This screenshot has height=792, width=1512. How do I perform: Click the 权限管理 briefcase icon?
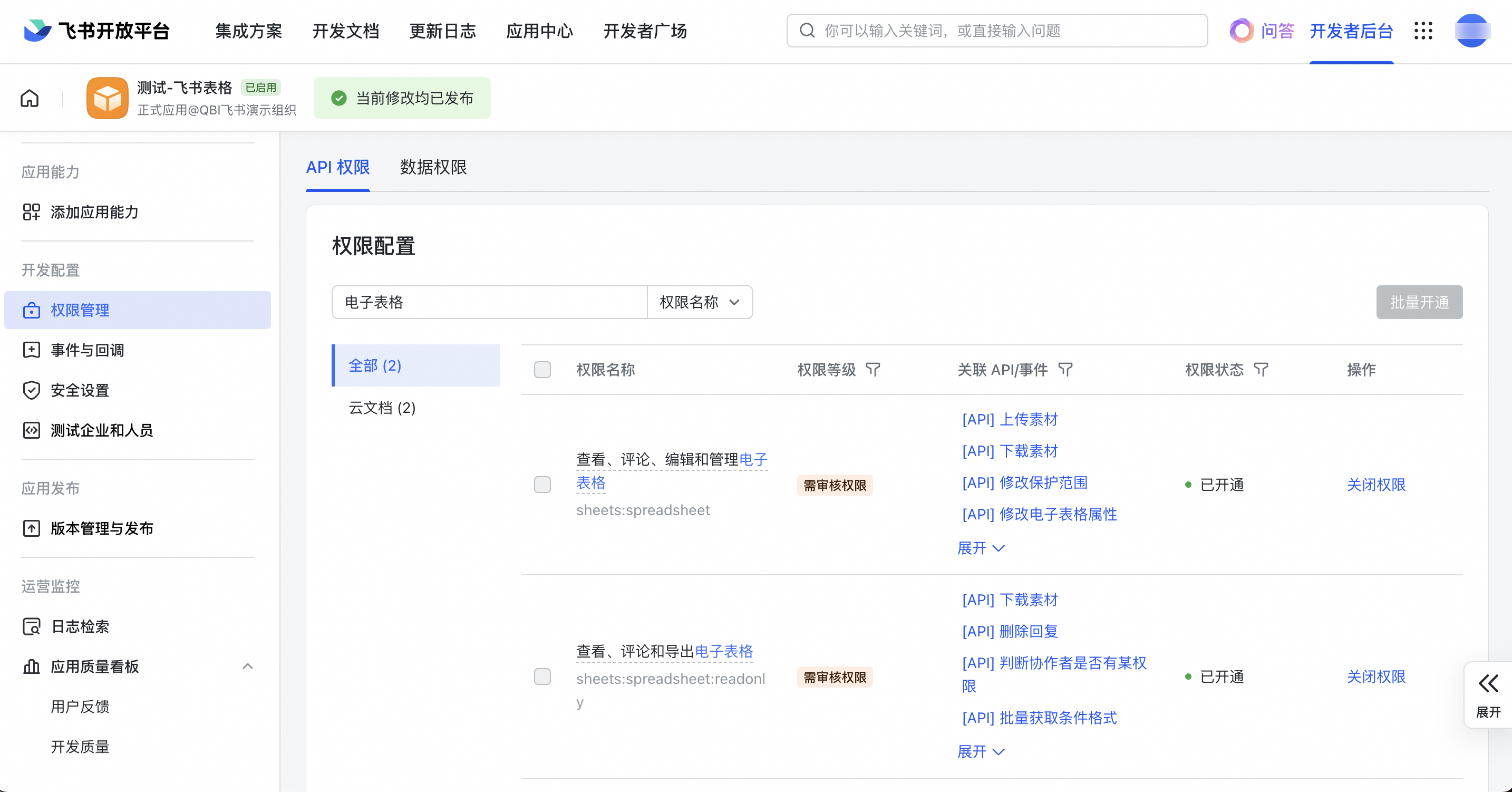31,310
